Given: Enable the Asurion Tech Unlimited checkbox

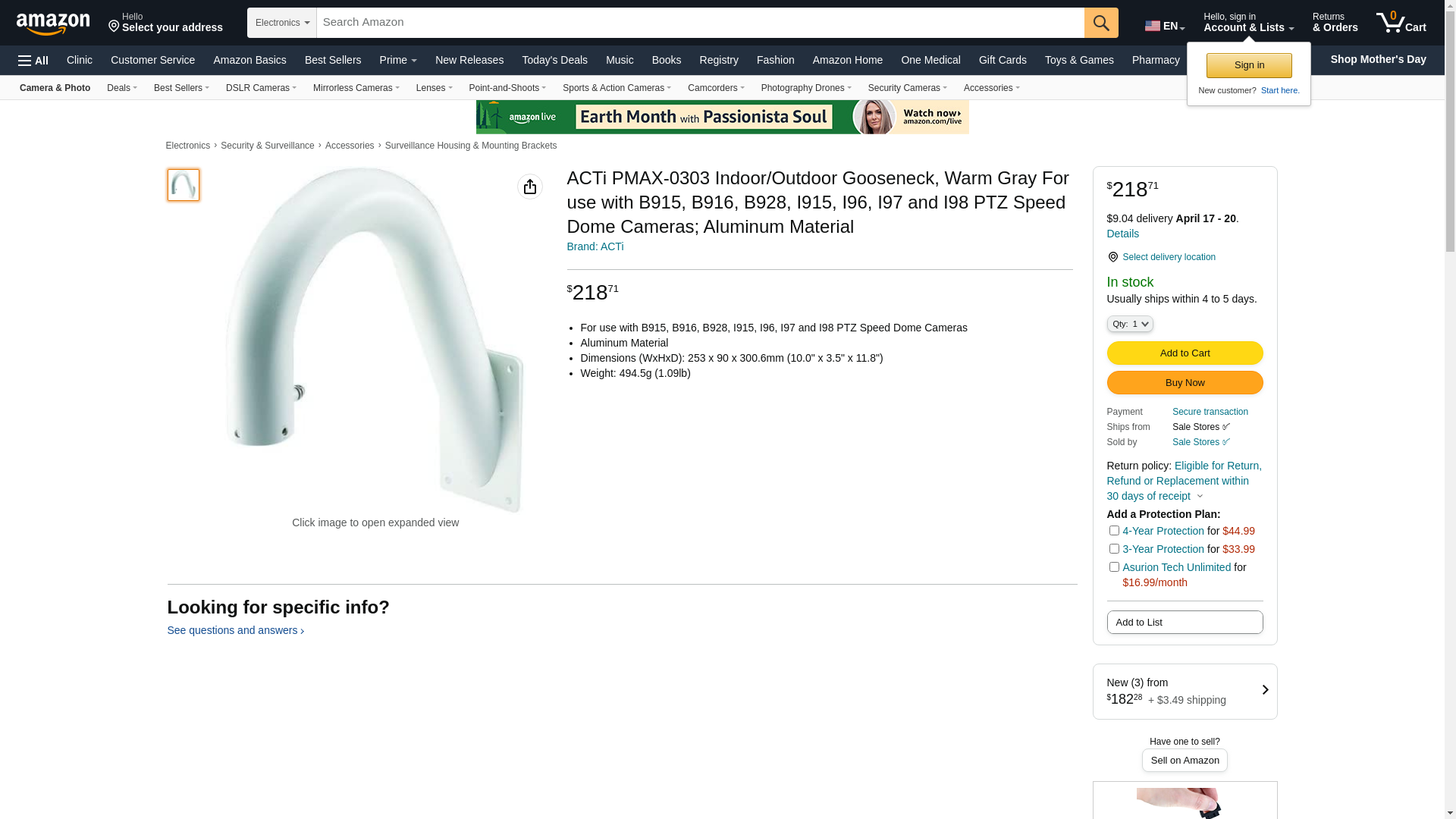Looking at the screenshot, I should click(1114, 566).
